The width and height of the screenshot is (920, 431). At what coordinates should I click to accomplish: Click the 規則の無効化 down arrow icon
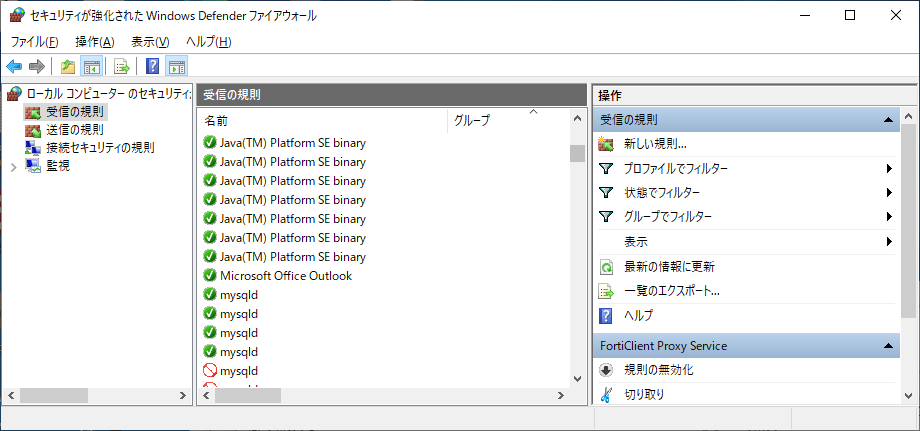pyautogui.click(x=606, y=370)
